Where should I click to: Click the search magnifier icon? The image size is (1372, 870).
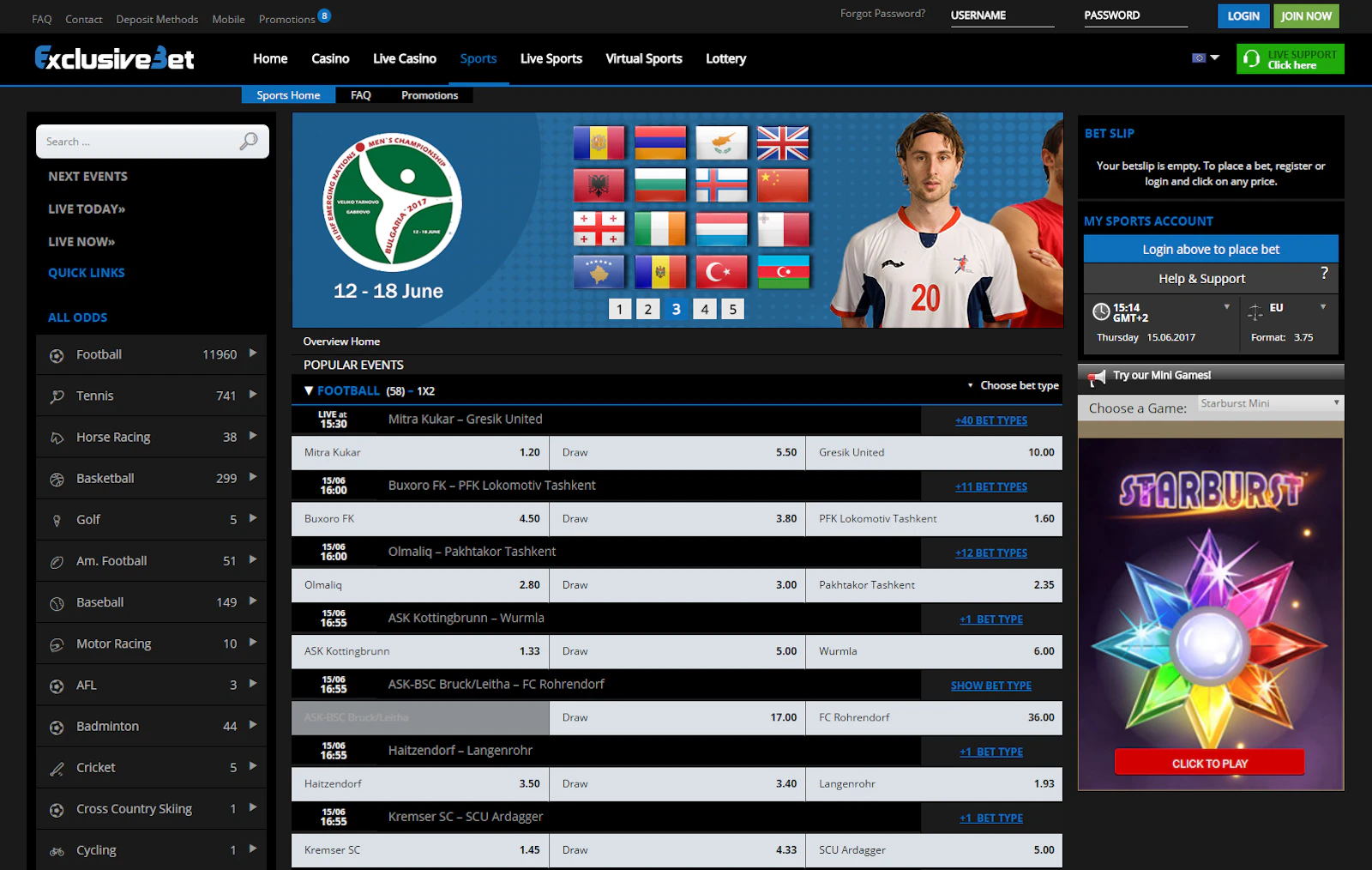click(x=249, y=142)
